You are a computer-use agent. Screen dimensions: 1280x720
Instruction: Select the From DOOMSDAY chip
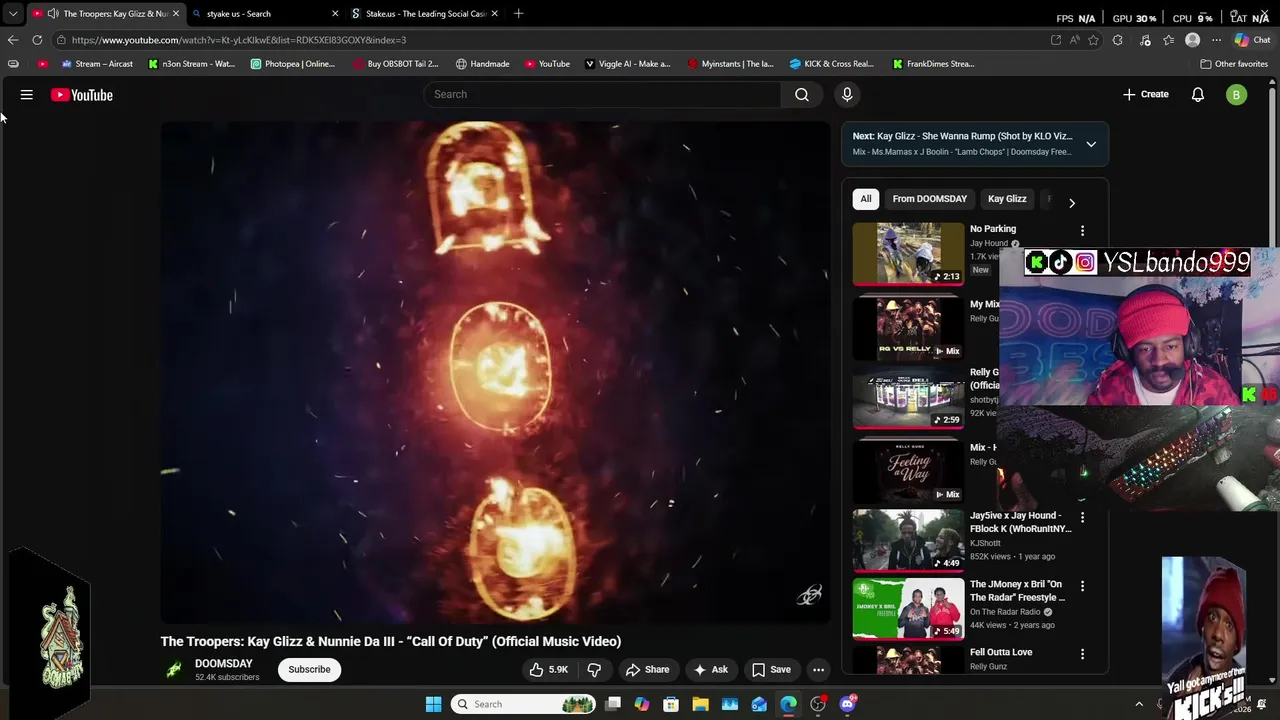(929, 199)
